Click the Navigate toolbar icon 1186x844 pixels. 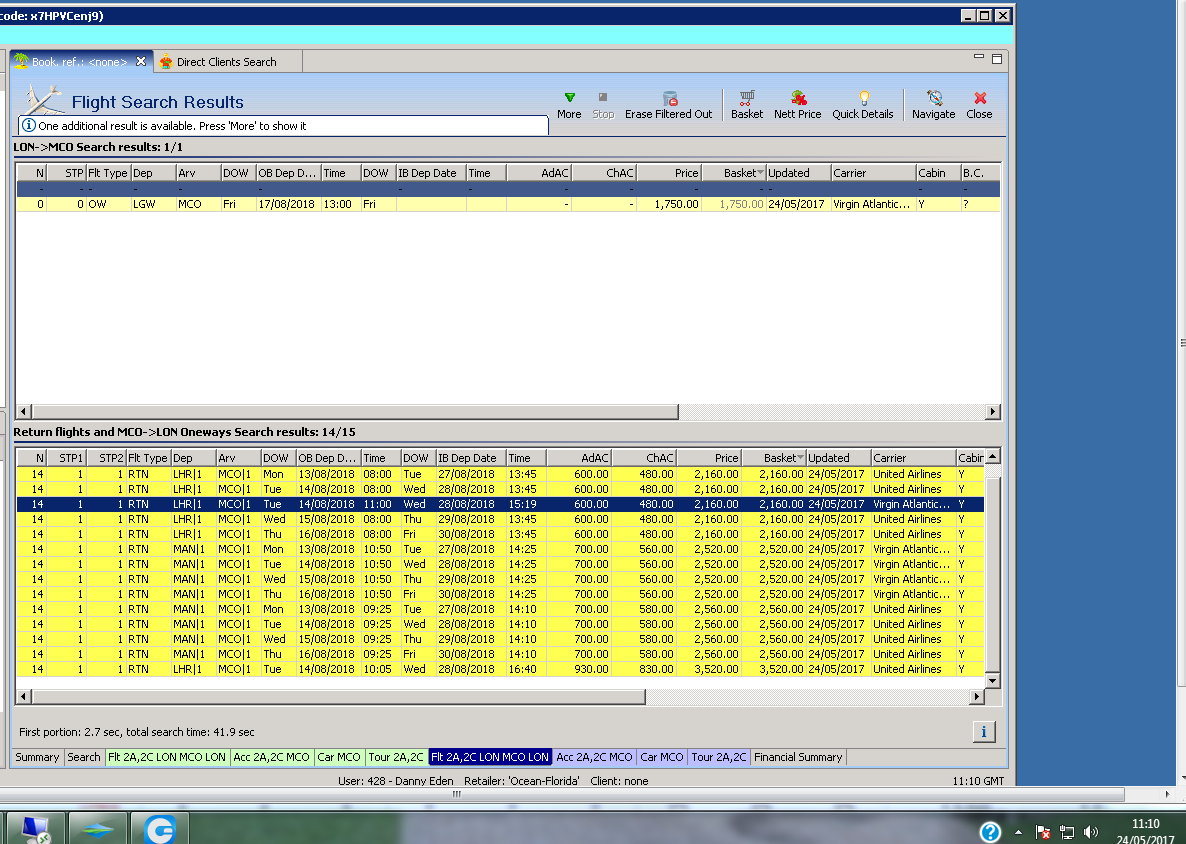933,98
